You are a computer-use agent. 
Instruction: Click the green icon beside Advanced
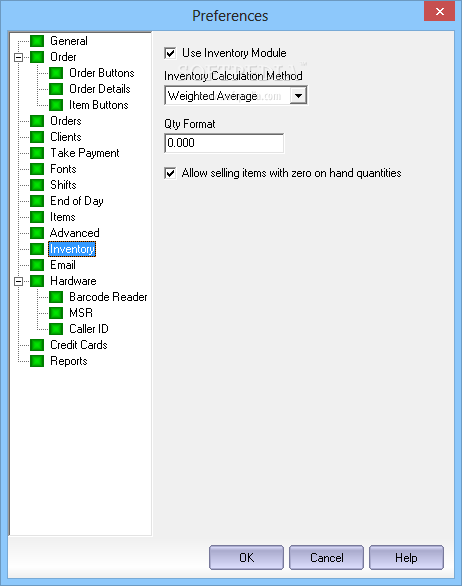(x=37, y=233)
